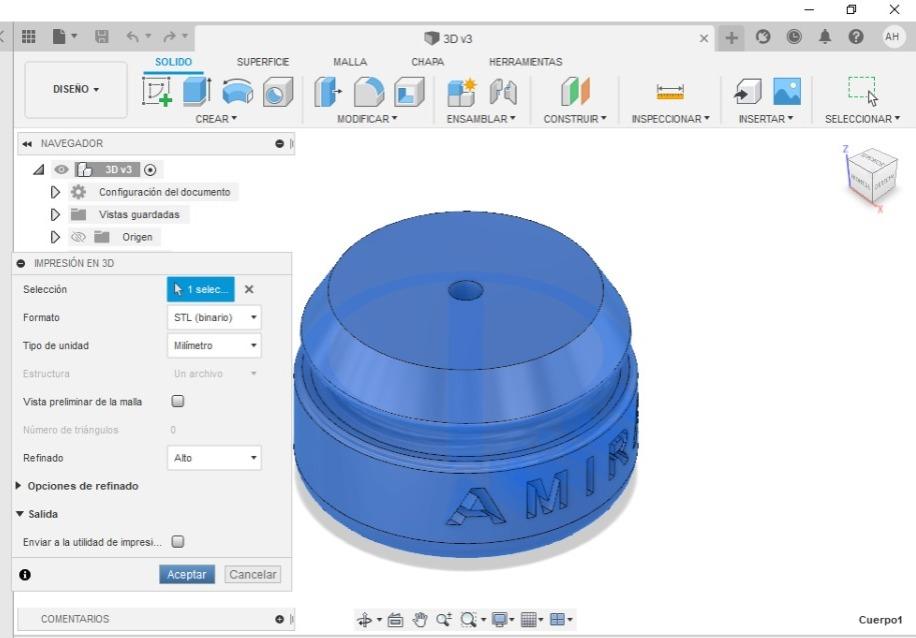Switch to the SOLIDO tab
This screenshot has width=916, height=638.
click(174, 62)
